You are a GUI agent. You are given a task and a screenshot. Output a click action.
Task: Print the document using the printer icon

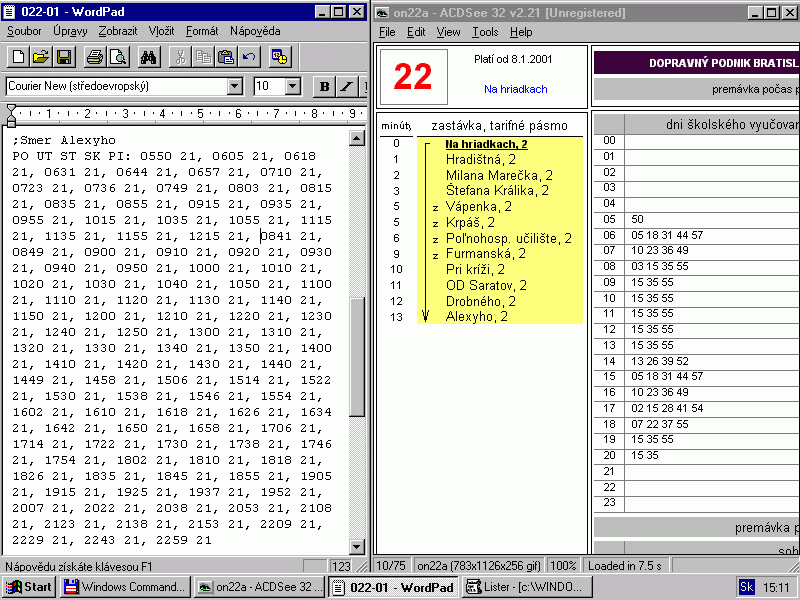tap(94, 57)
